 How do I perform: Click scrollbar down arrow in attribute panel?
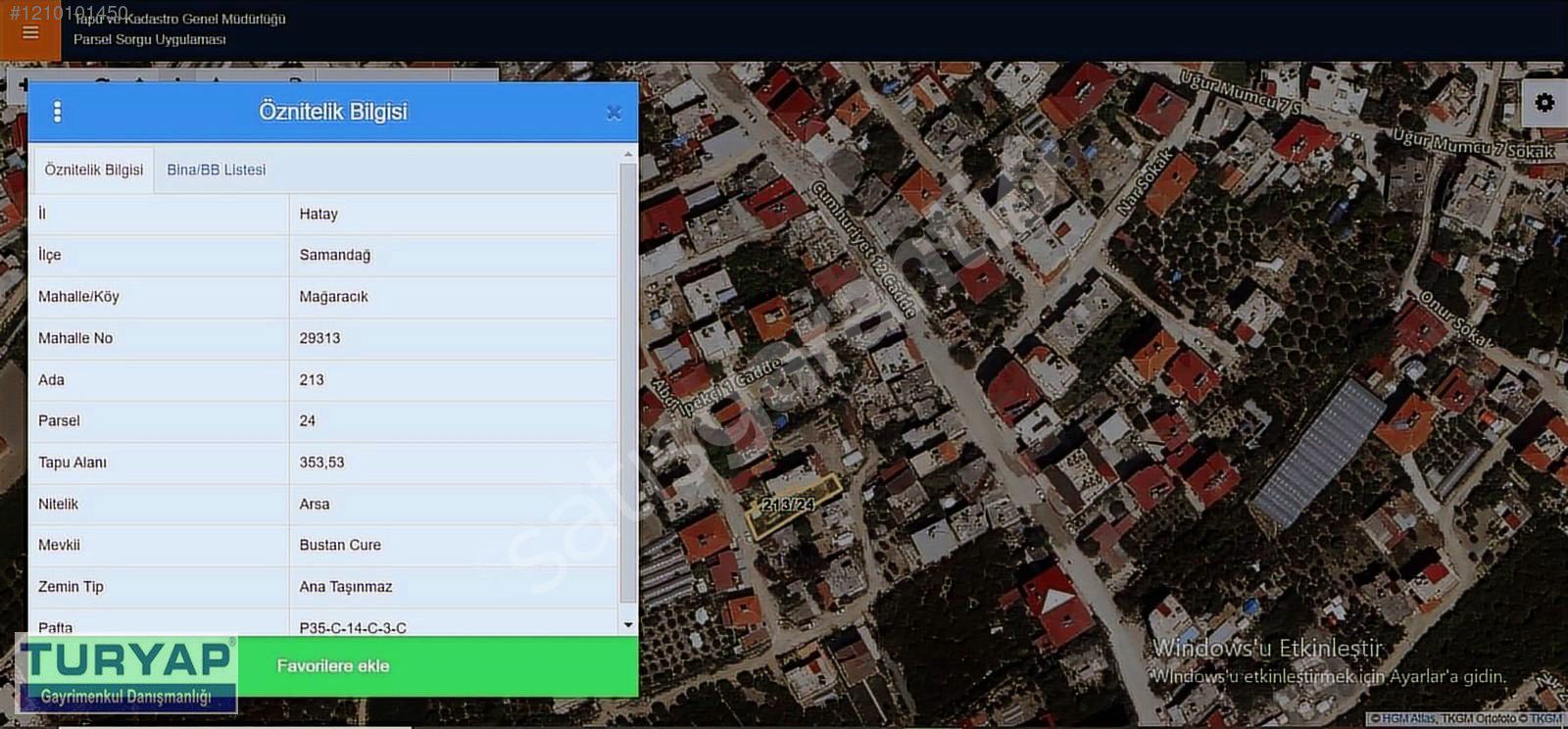(x=628, y=624)
